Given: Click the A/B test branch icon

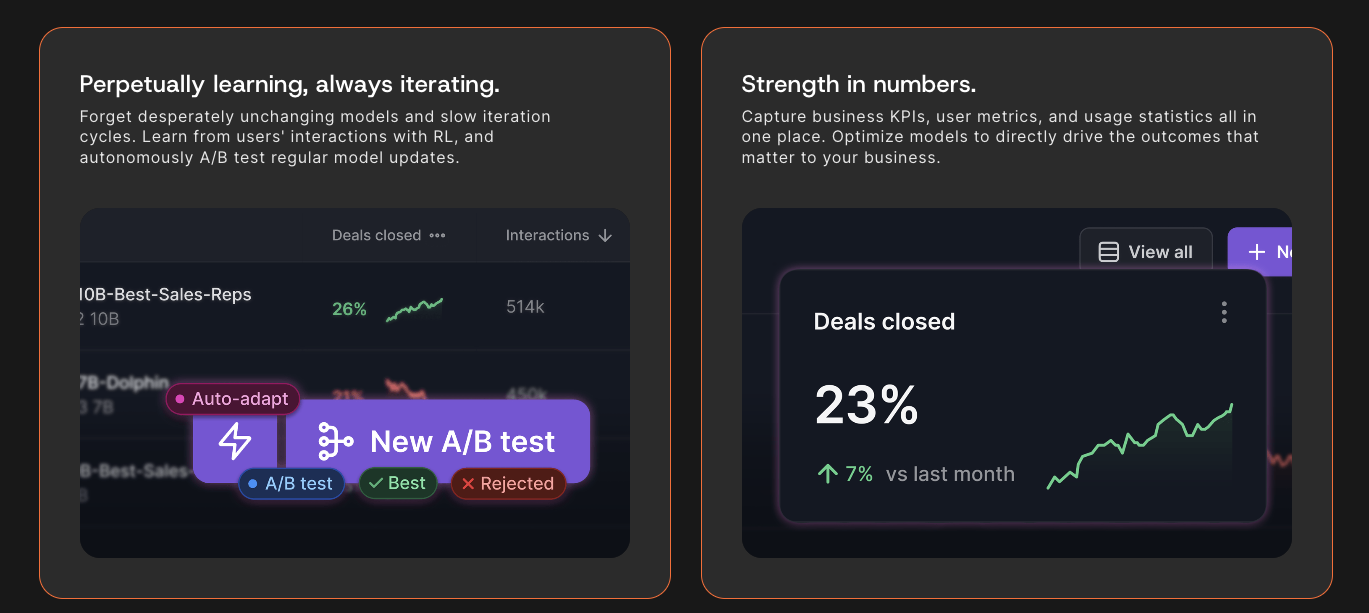Looking at the screenshot, I should pos(335,441).
